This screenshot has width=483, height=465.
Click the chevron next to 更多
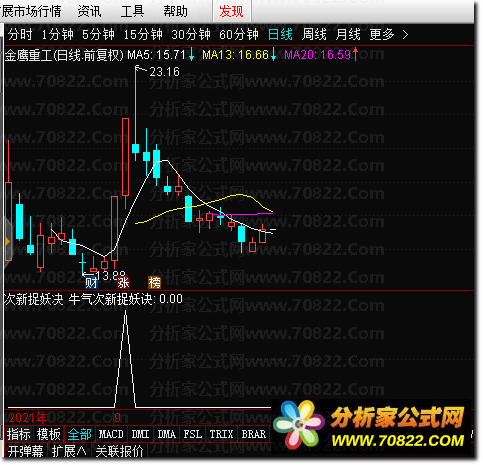click(x=405, y=35)
